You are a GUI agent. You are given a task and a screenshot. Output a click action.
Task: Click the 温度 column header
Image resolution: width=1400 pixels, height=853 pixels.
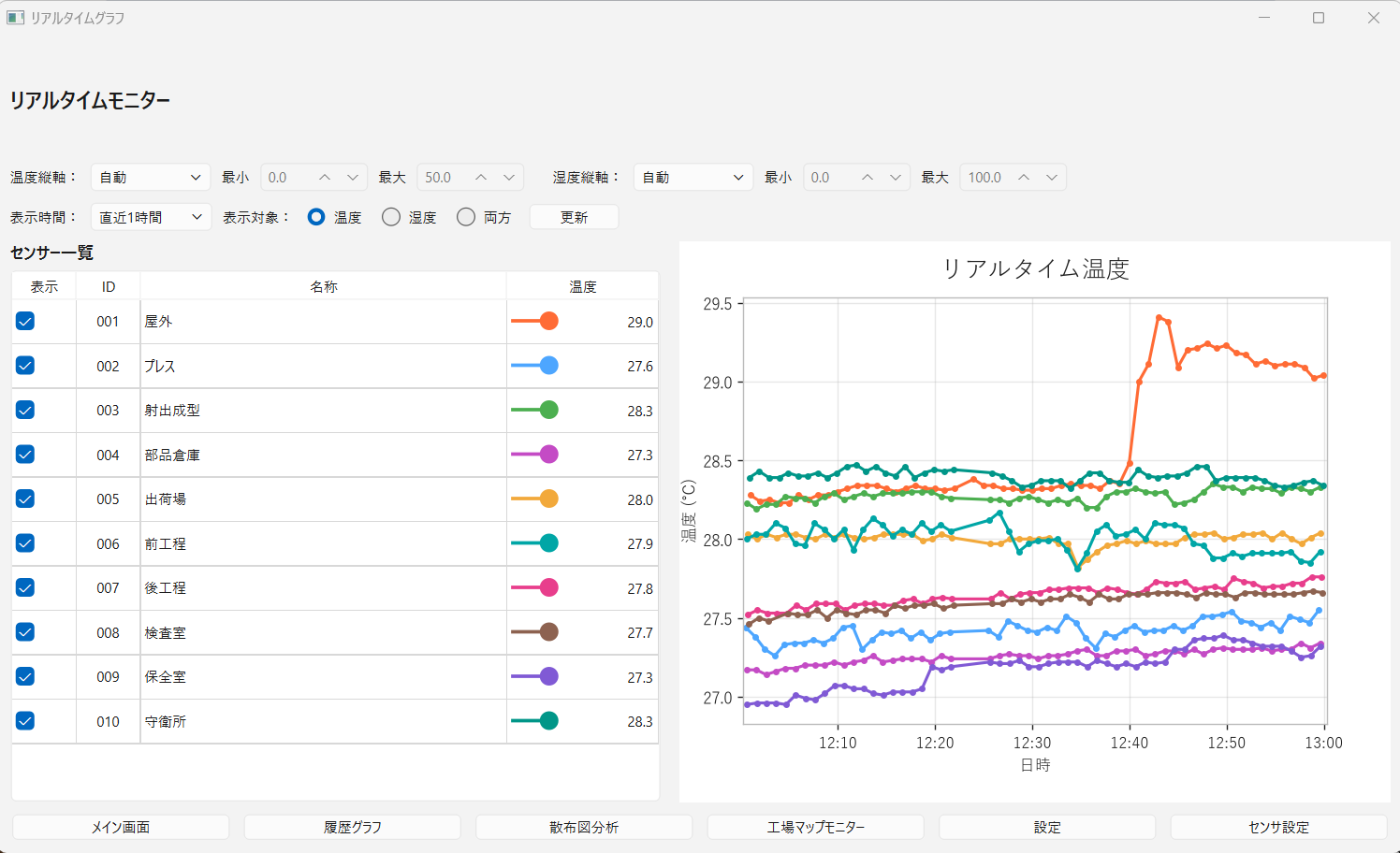tap(583, 286)
